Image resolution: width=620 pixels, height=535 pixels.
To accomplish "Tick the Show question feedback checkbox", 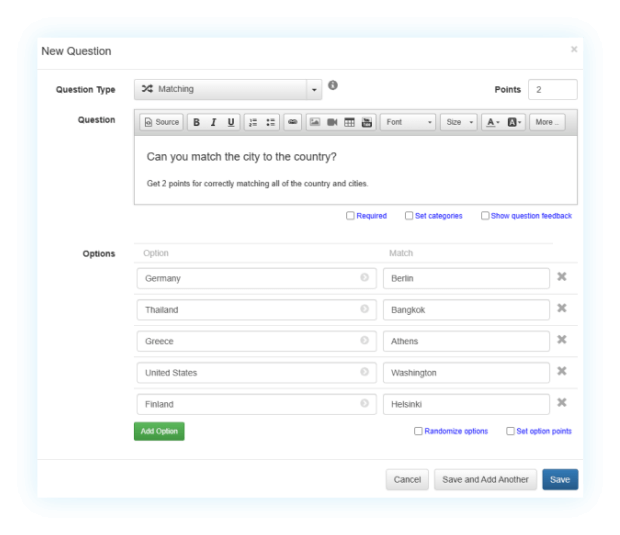I will (485, 215).
